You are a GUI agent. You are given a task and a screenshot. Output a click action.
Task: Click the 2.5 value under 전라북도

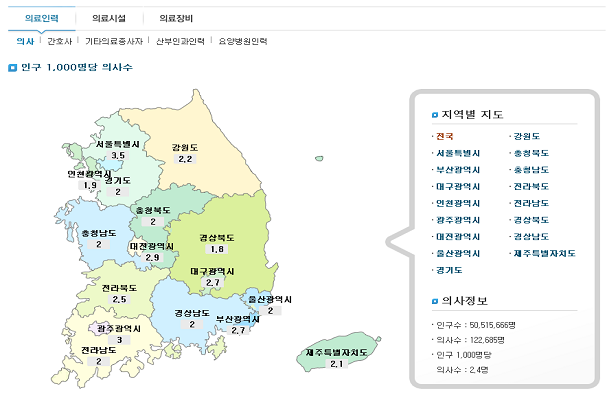(x=119, y=299)
